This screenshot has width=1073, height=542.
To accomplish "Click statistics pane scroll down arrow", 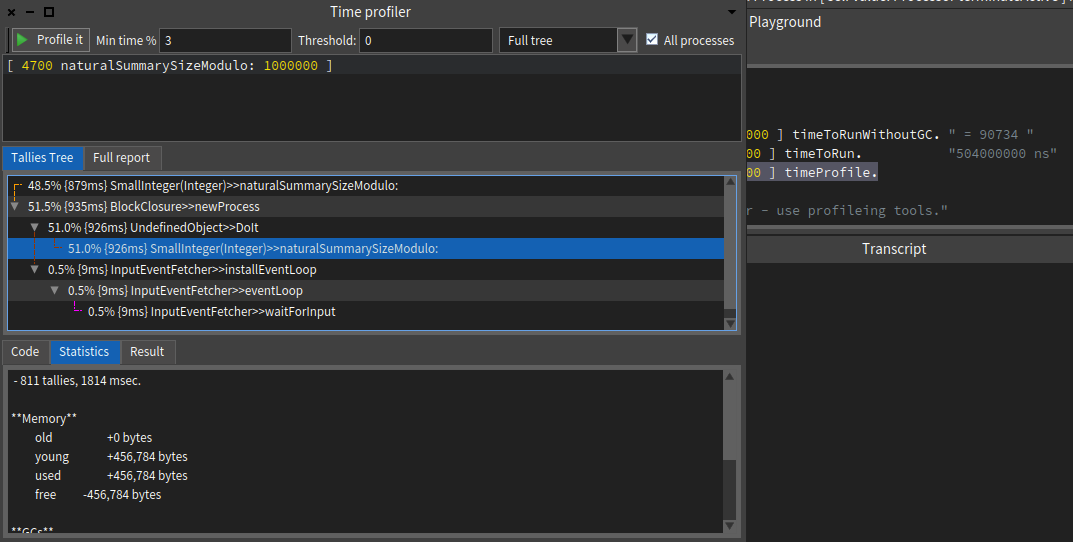I will point(730,526).
